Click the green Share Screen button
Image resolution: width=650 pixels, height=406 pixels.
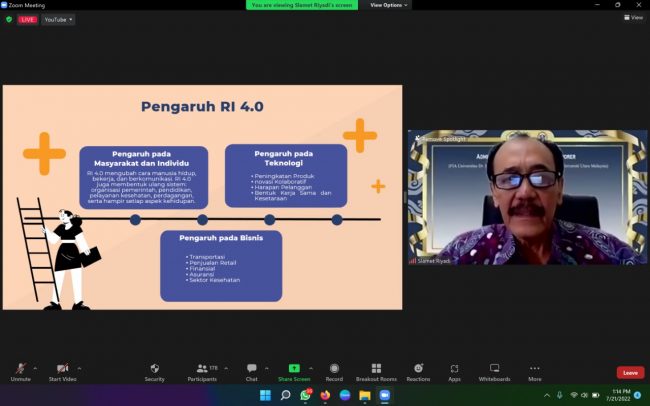(294, 372)
